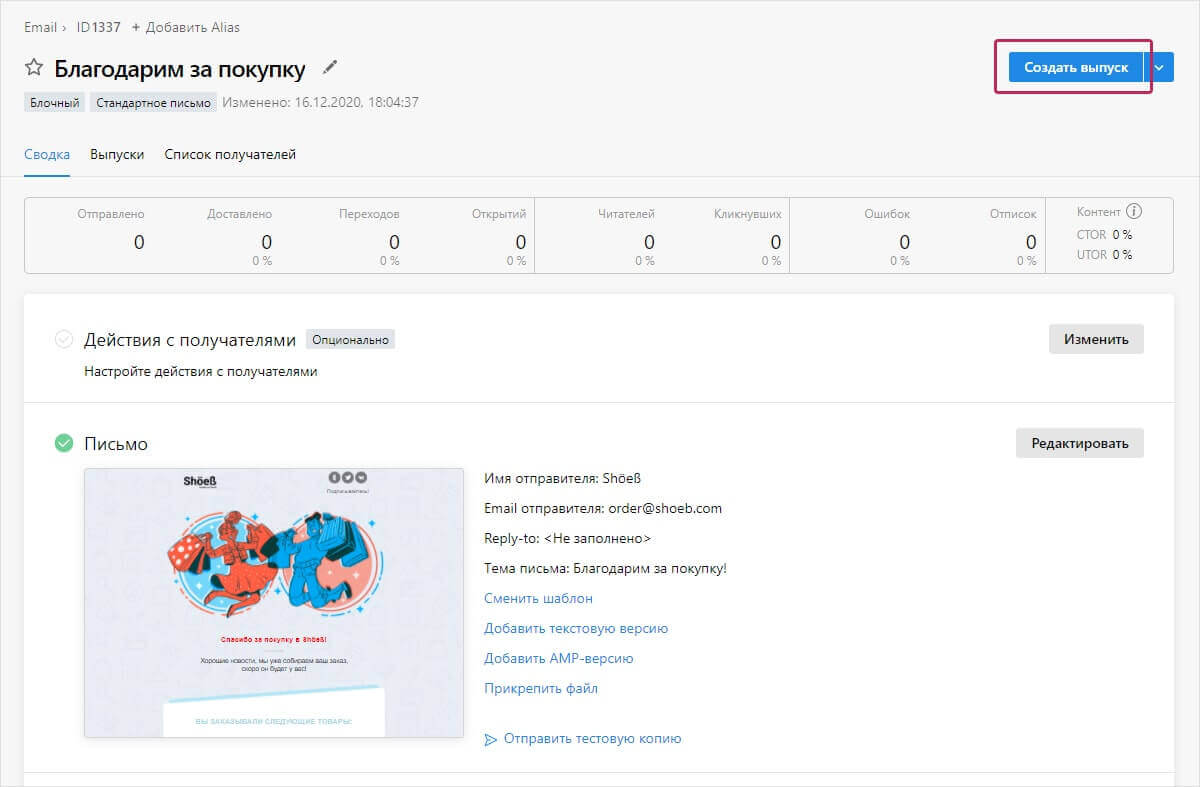Viewport: 1200px width, 787px height.
Task: Click the social icons in email preview
Action: point(347,478)
